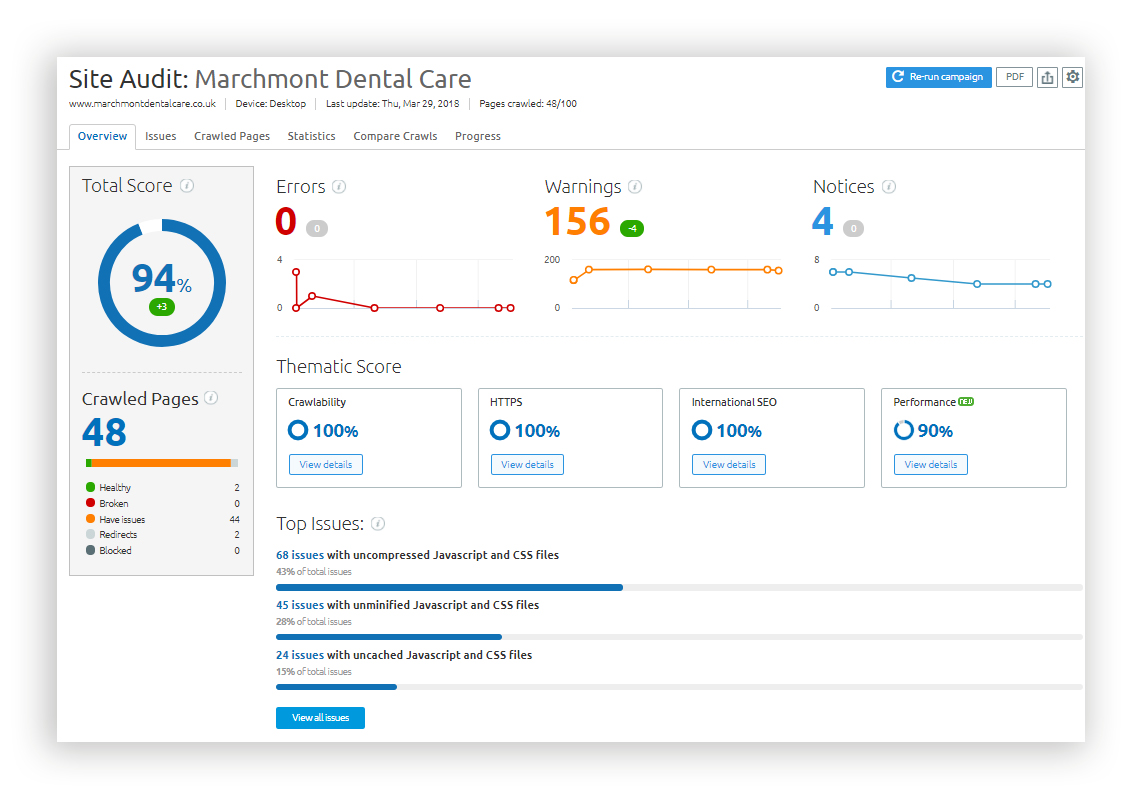
Task: Click the crawled pages status distribution bar
Action: 162,463
